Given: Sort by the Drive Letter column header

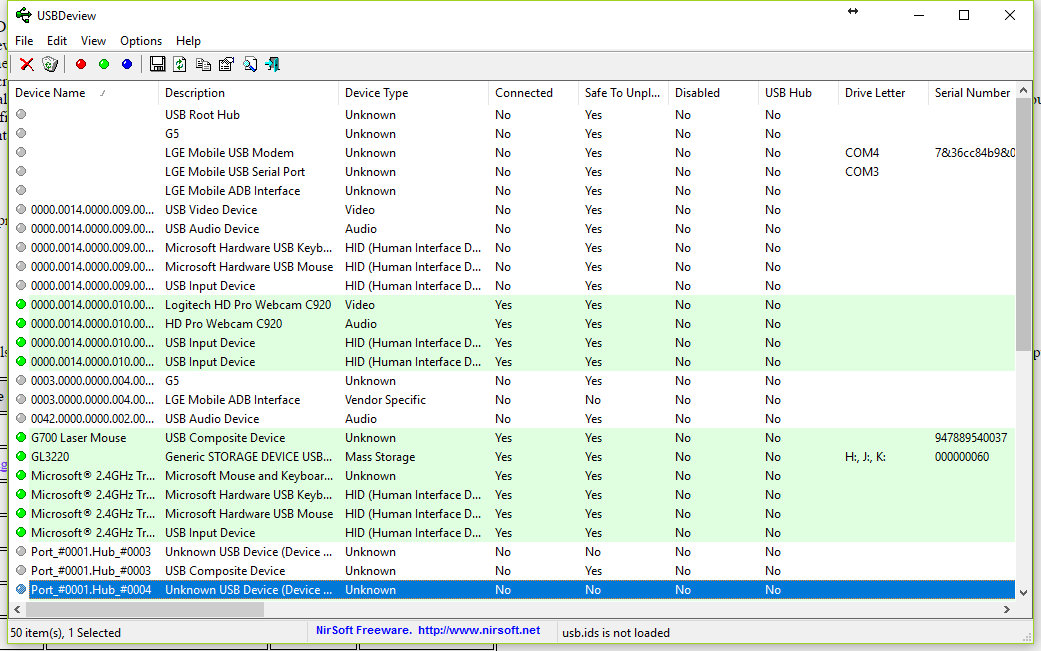Looking at the screenshot, I should pos(883,93).
